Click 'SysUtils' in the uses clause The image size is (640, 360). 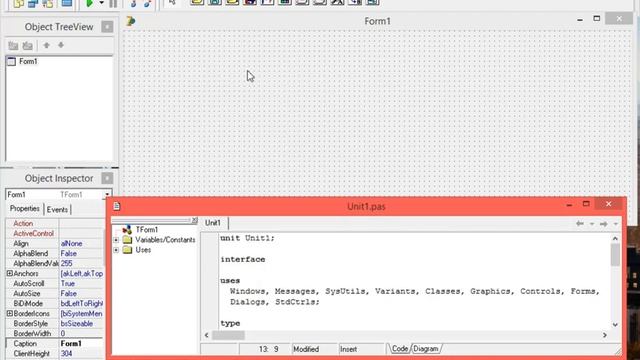pos(345,291)
